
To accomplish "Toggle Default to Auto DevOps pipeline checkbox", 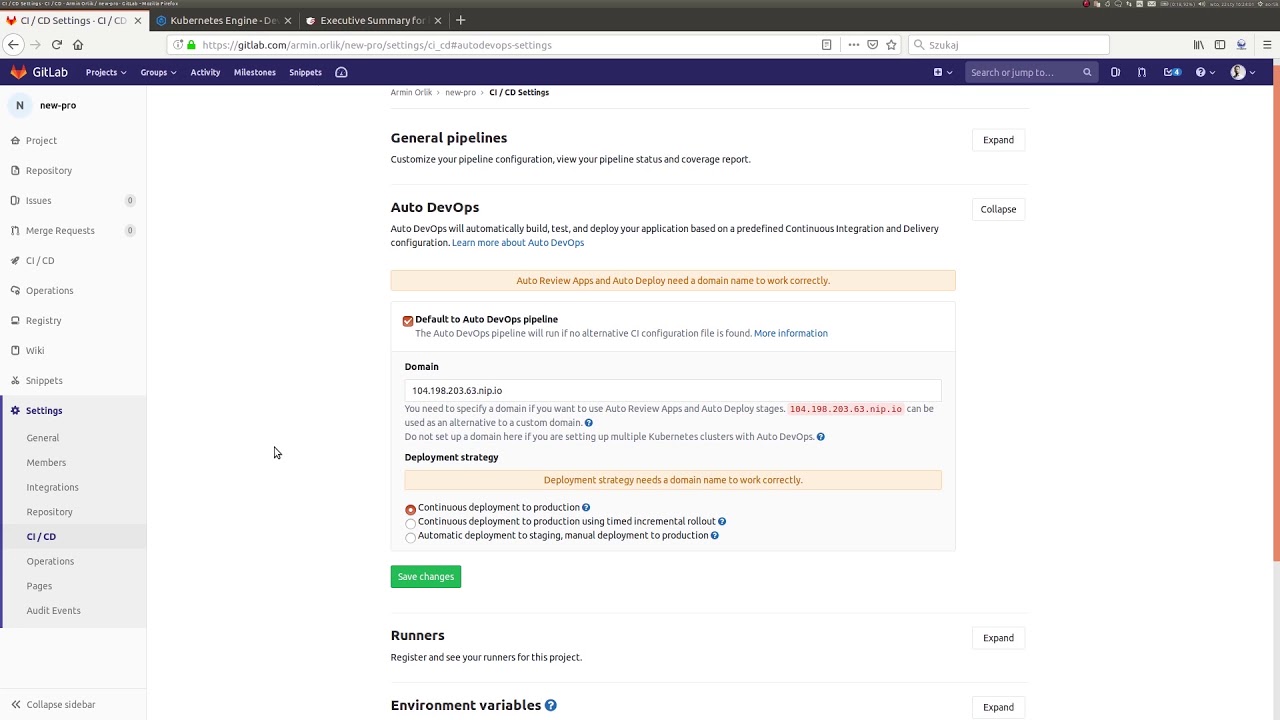I will coord(408,321).
